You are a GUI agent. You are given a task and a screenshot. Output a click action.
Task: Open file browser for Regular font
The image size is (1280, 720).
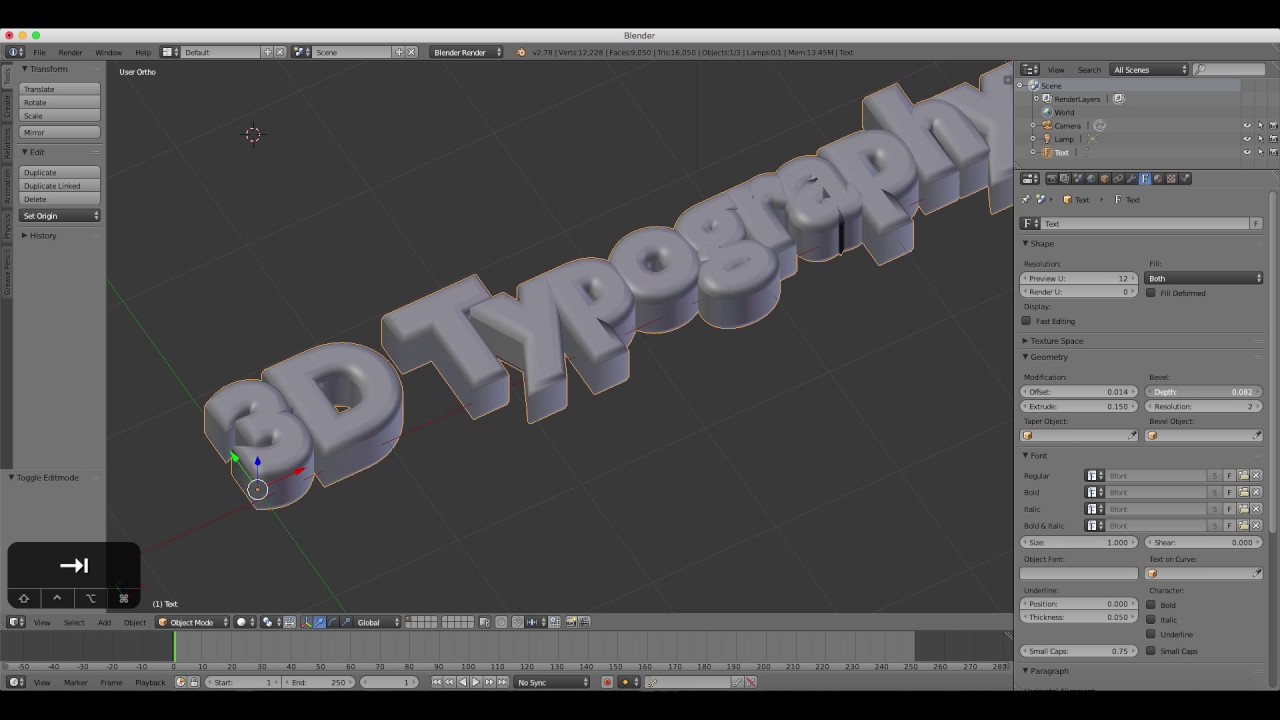[1243, 476]
